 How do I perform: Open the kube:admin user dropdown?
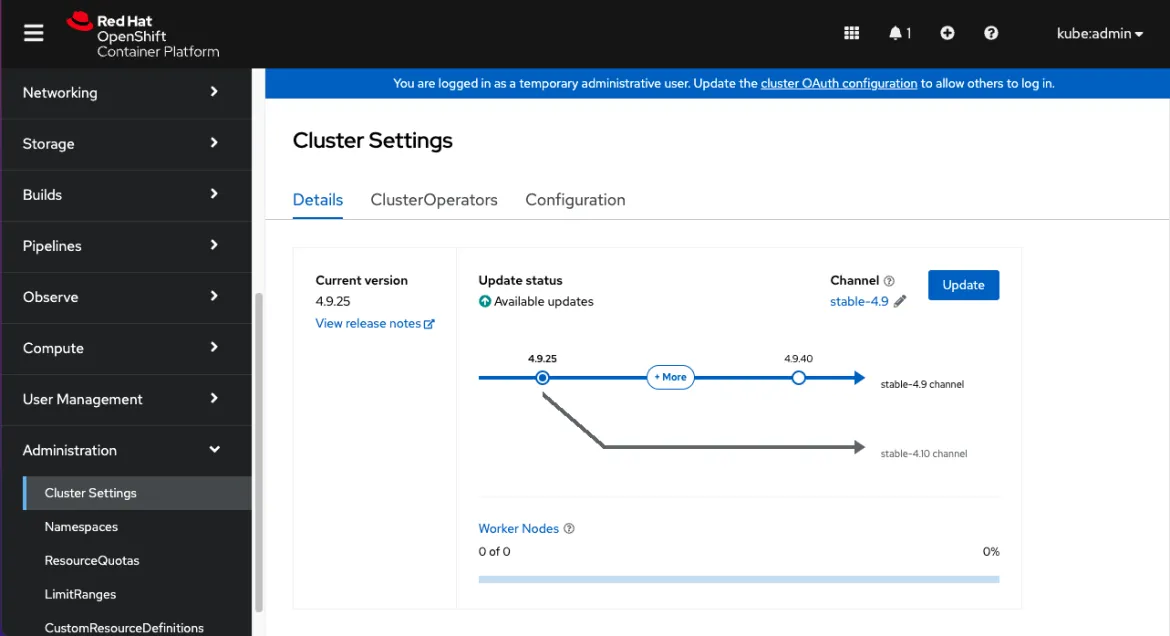(1099, 33)
